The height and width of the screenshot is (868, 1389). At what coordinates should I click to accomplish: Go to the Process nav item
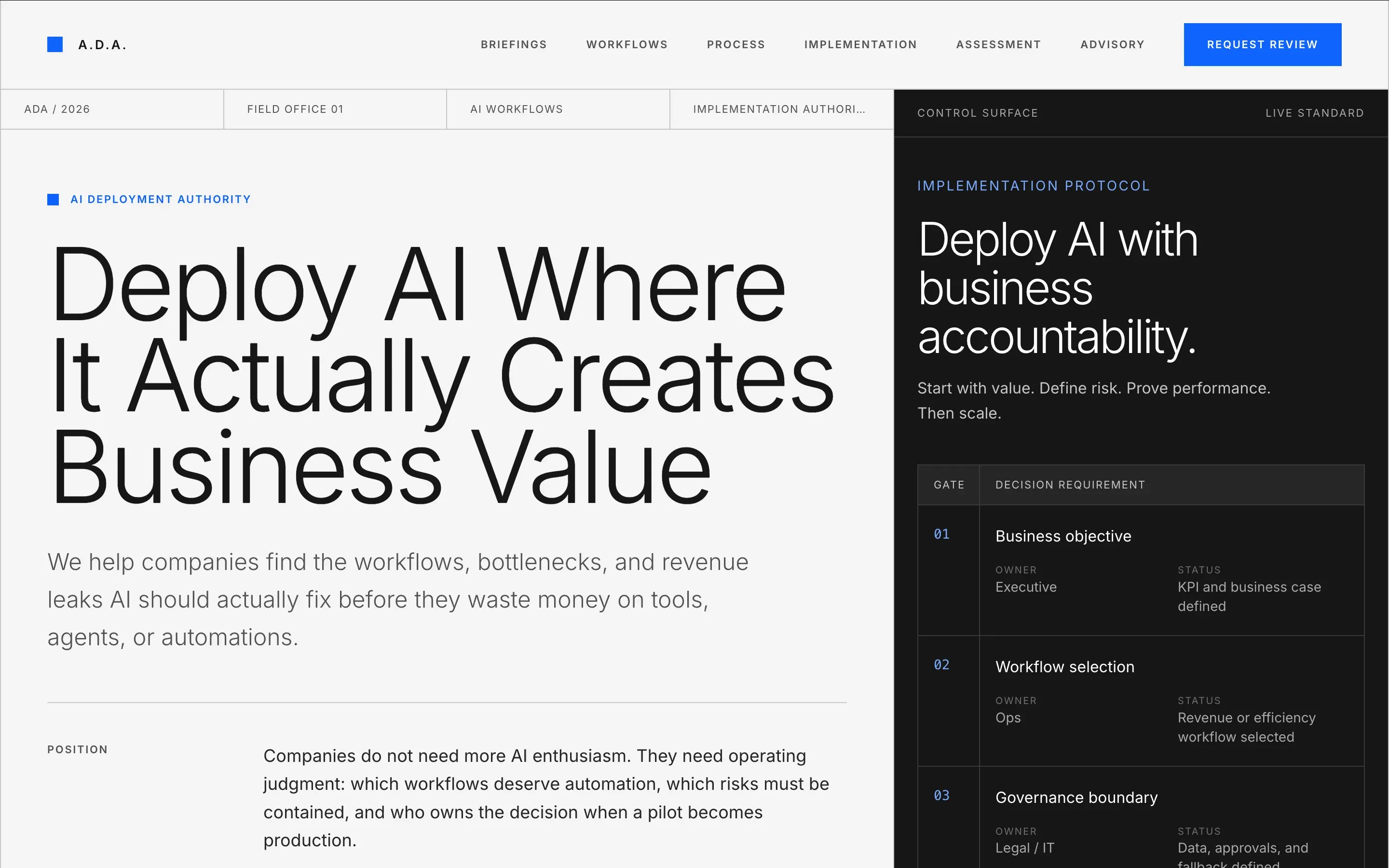click(736, 45)
